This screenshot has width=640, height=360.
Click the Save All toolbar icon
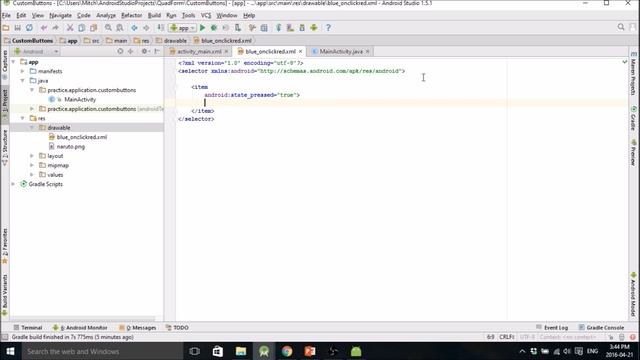[18, 28]
